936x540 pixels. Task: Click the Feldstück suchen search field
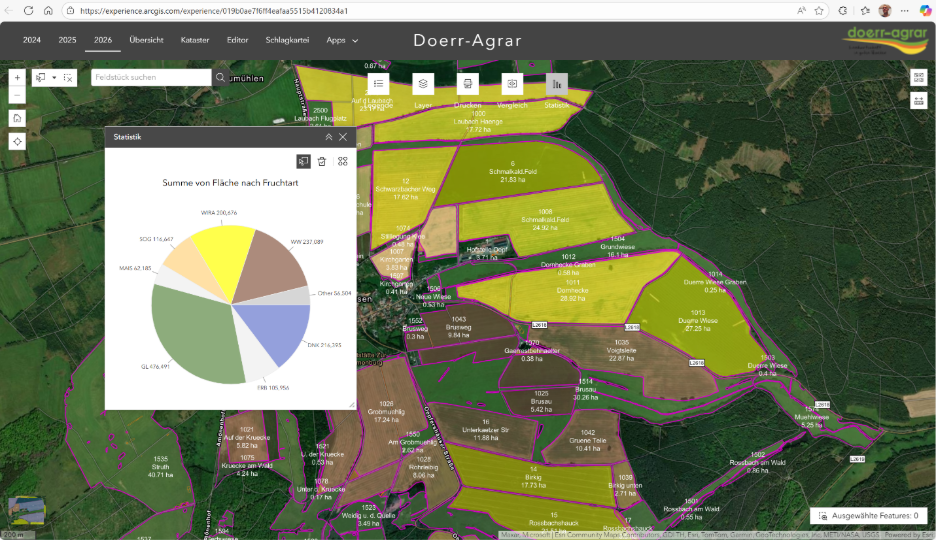(150, 77)
